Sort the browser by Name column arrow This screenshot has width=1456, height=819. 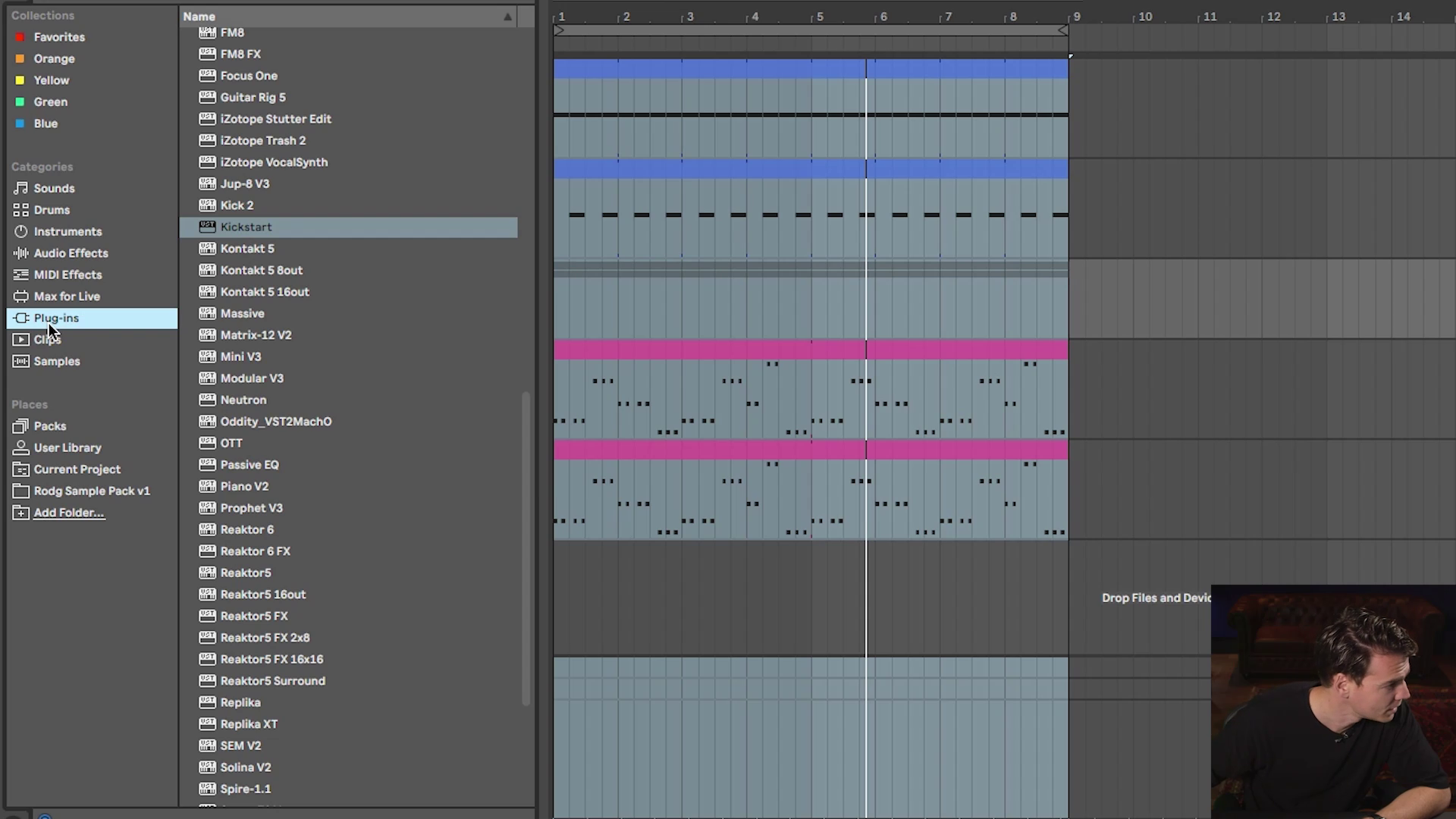coord(507,17)
